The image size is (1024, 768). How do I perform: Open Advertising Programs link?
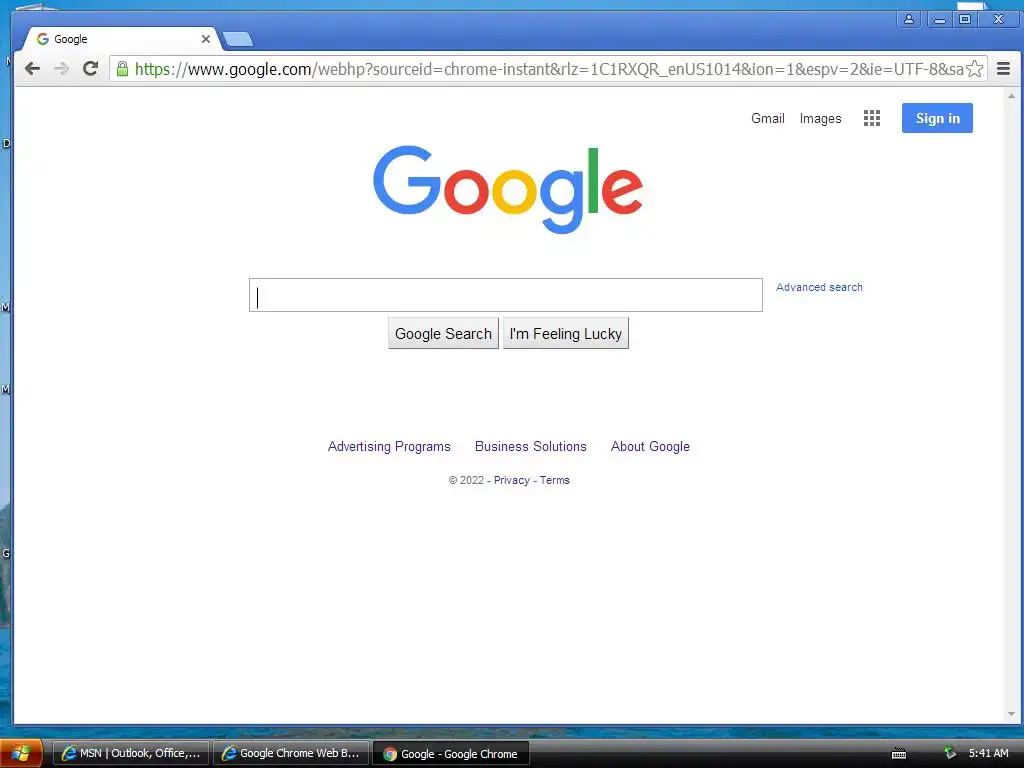click(389, 447)
